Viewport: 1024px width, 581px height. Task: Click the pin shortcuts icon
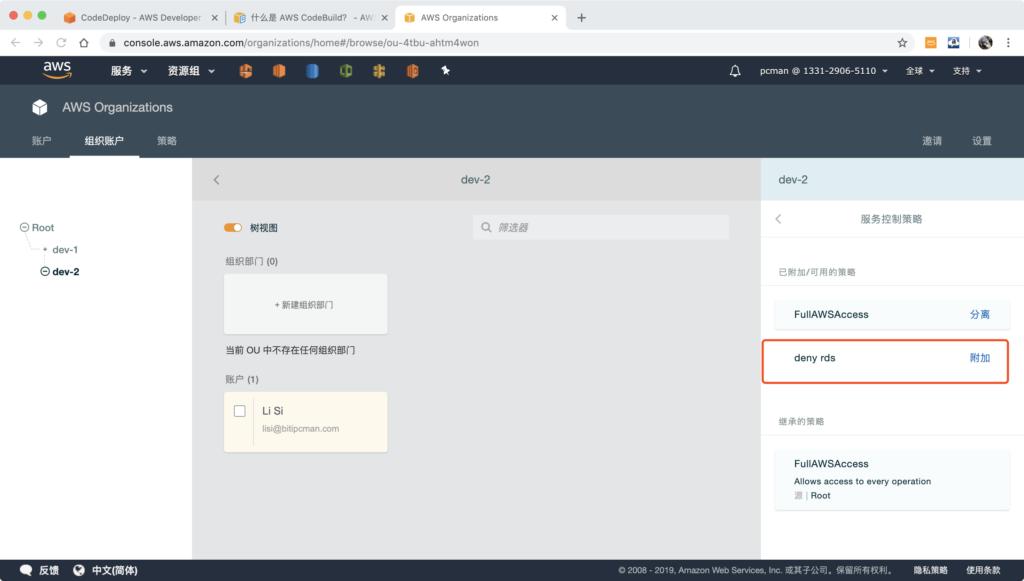point(445,71)
